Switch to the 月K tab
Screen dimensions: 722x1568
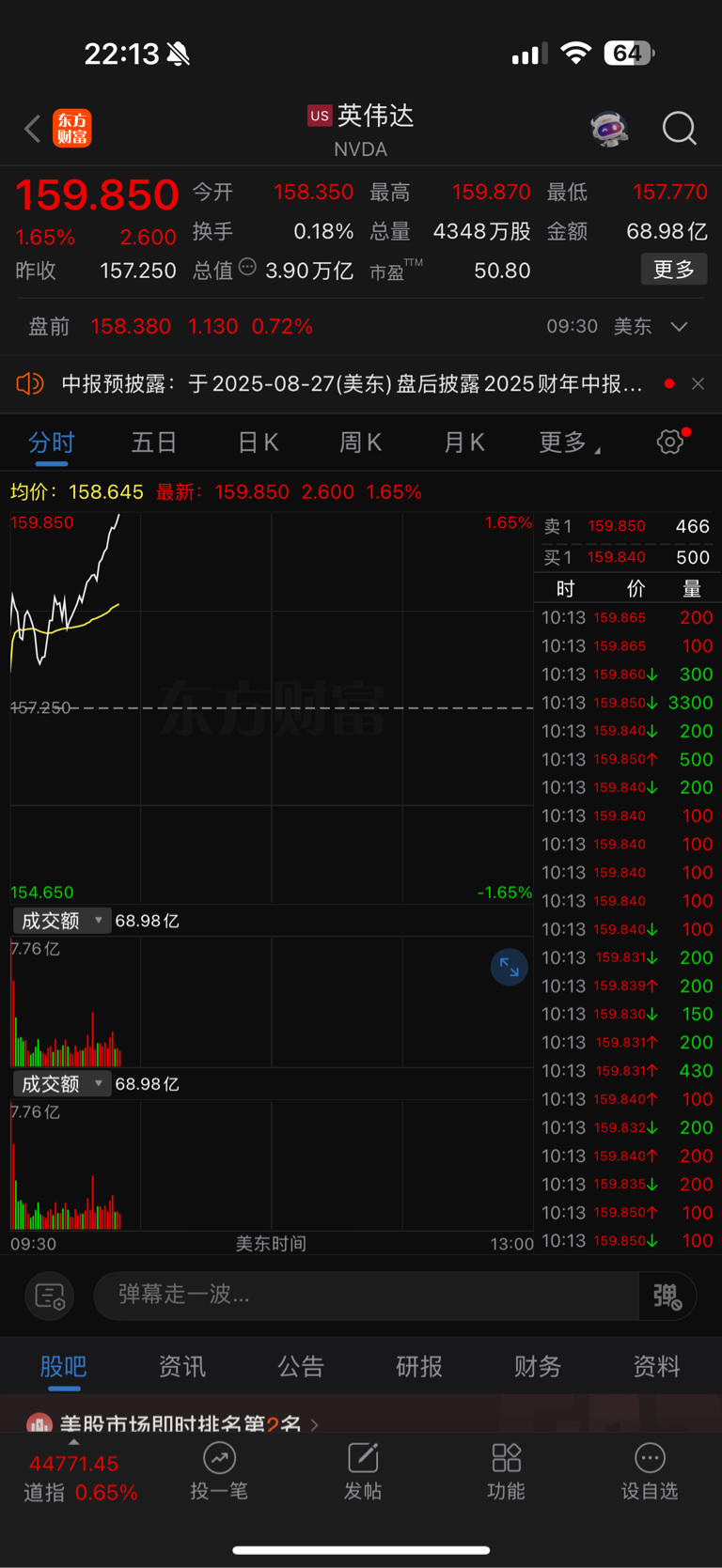[x=463, y=442]
